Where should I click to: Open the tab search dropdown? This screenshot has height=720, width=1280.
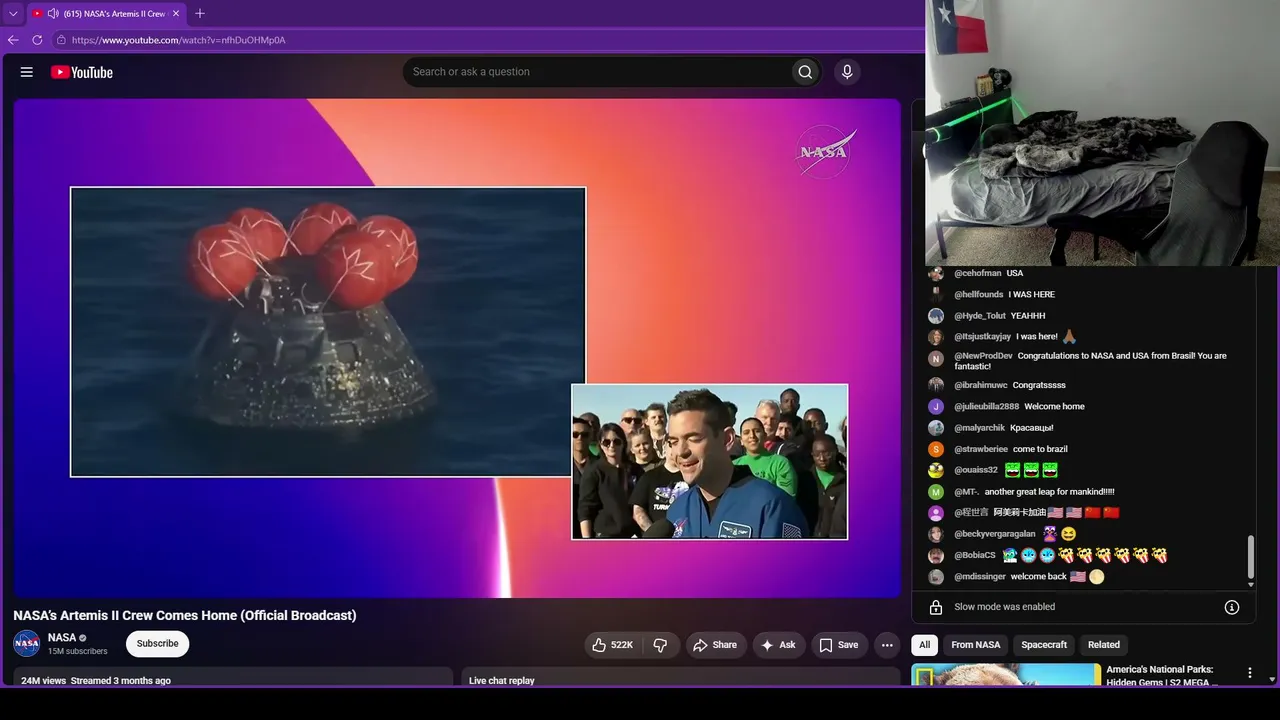point(13,14)
